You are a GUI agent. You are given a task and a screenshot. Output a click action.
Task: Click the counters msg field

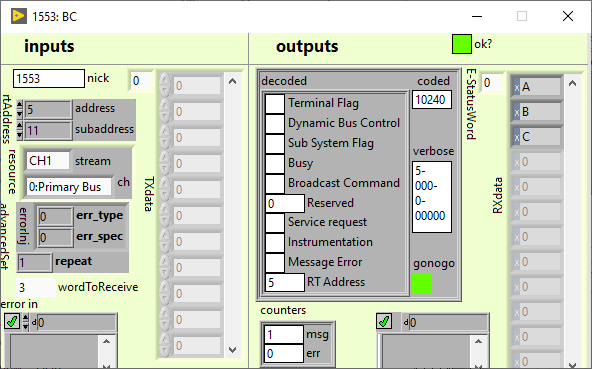tap(284, 334)
